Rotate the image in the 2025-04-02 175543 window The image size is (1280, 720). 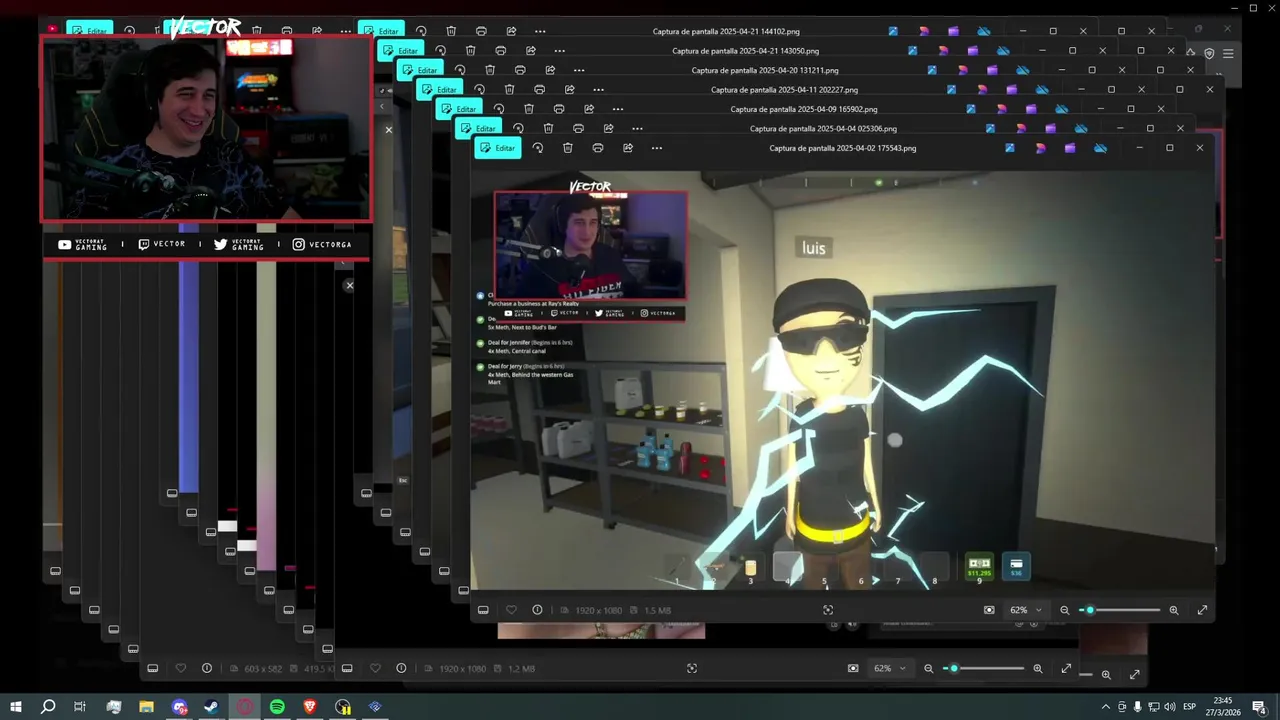(x=538, y=148)
